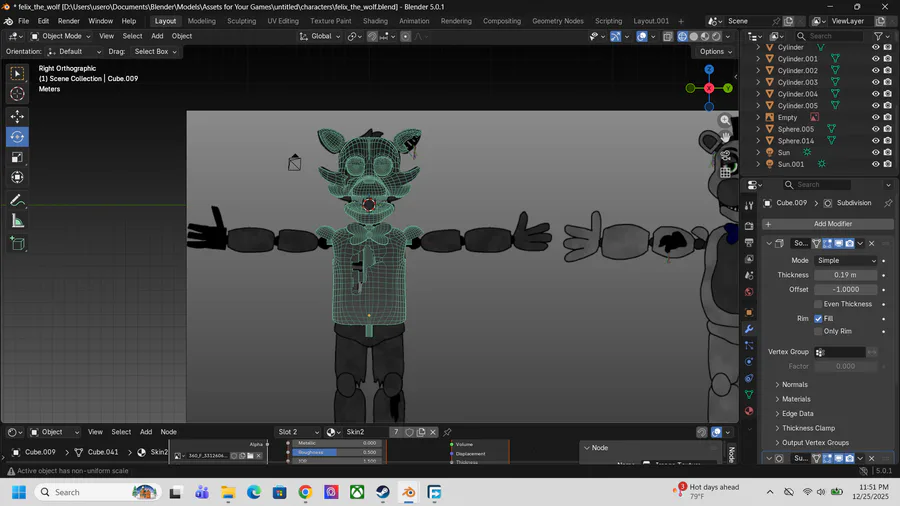Disable Empty object in renders camera icon
This screenshot has height=506, width=900.
[887, 117]
